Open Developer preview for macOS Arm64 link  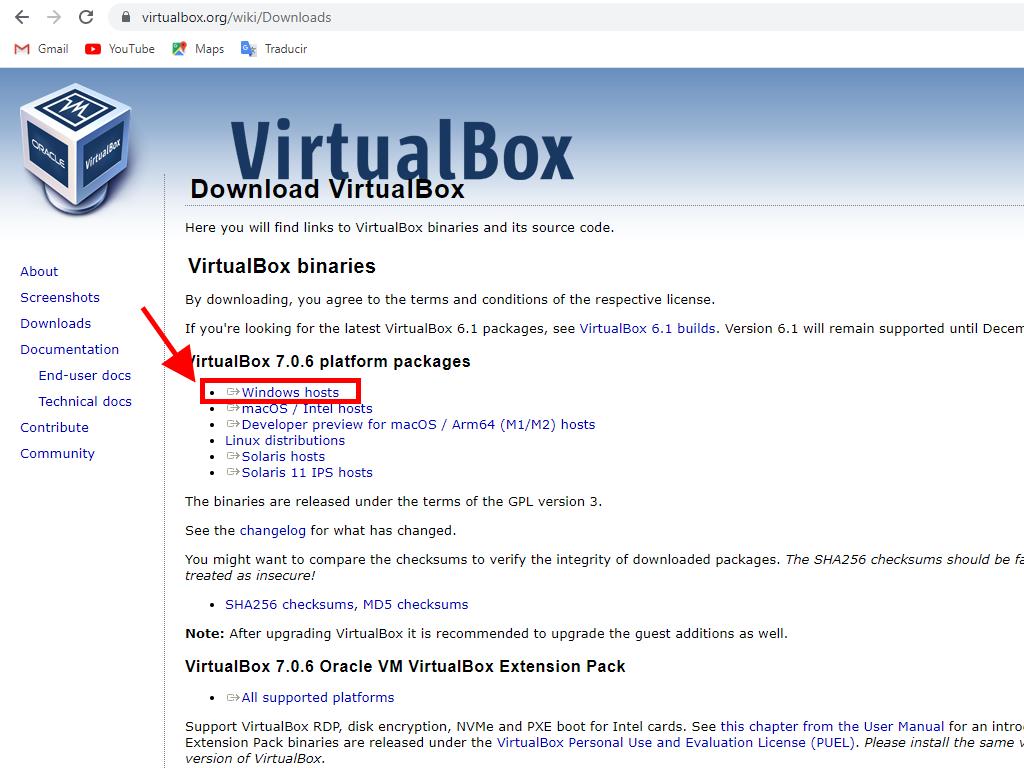coord(419,424)
